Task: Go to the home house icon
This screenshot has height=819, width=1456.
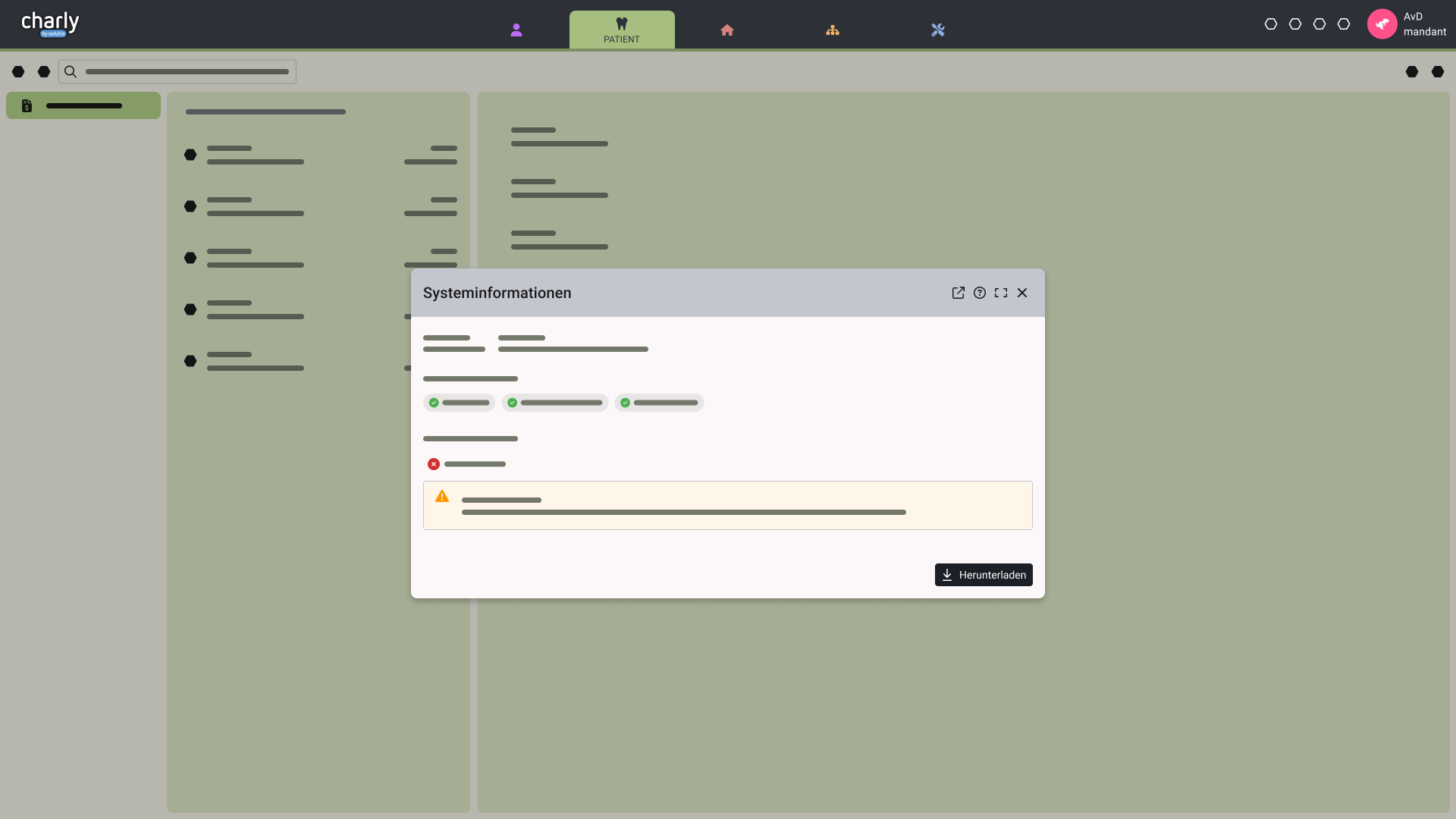Action: click(727, 30)
